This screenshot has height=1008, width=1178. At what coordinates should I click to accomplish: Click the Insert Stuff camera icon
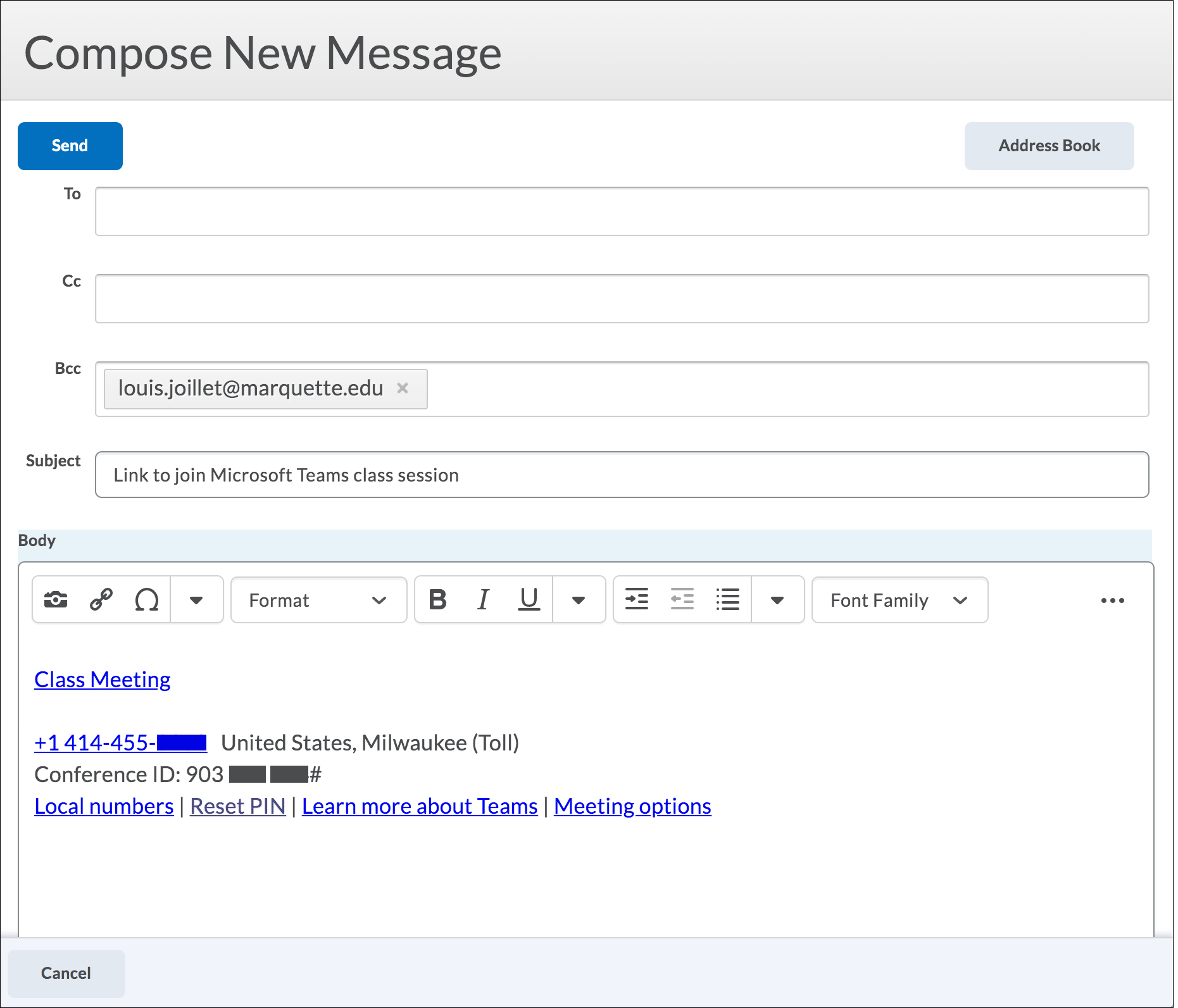pos(56,599)
